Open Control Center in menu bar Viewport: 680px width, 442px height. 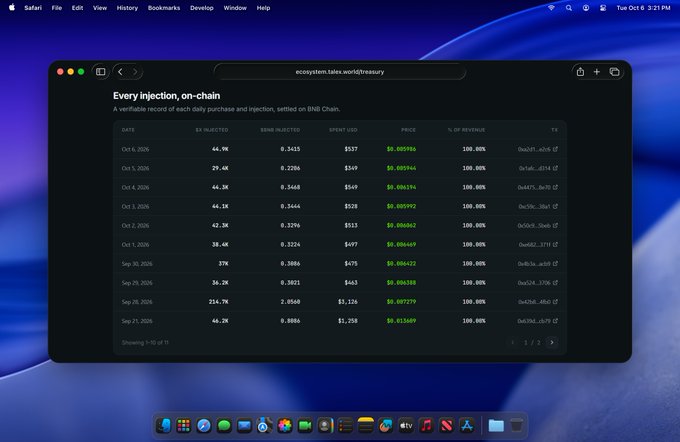pyautogui.click(x=603, y=8)
